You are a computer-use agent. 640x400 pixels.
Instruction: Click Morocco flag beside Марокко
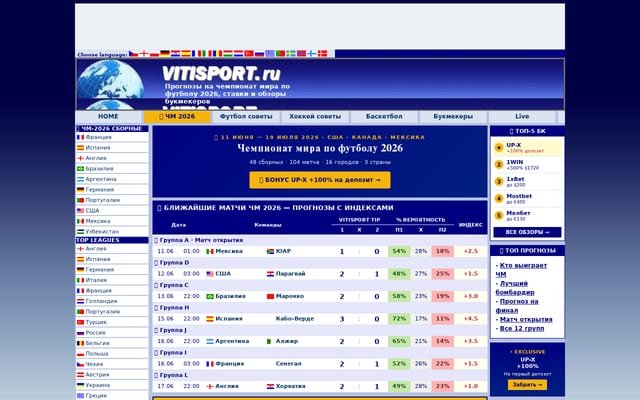tap(270, 296)
